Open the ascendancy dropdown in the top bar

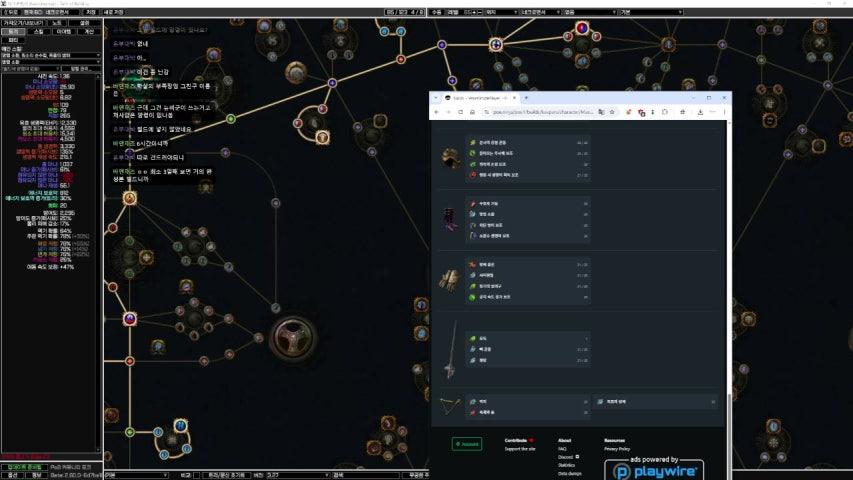point(540,12)
